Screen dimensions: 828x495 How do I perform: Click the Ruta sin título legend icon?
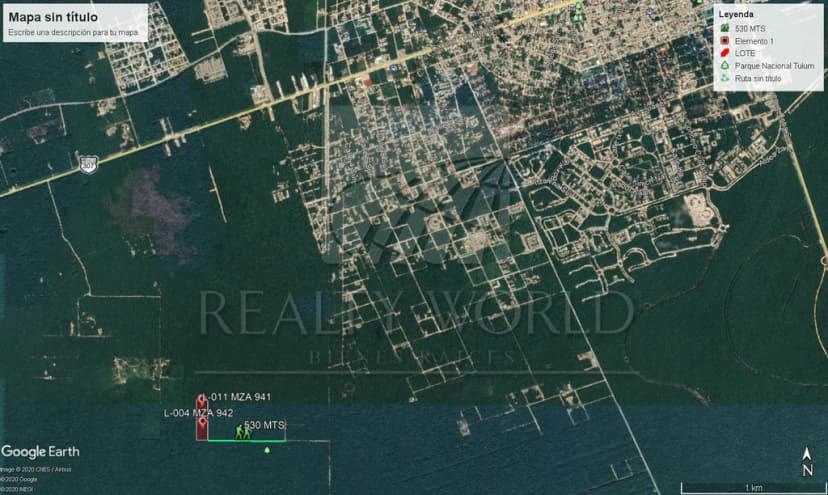pyautogui.click(x=725, y=77)
